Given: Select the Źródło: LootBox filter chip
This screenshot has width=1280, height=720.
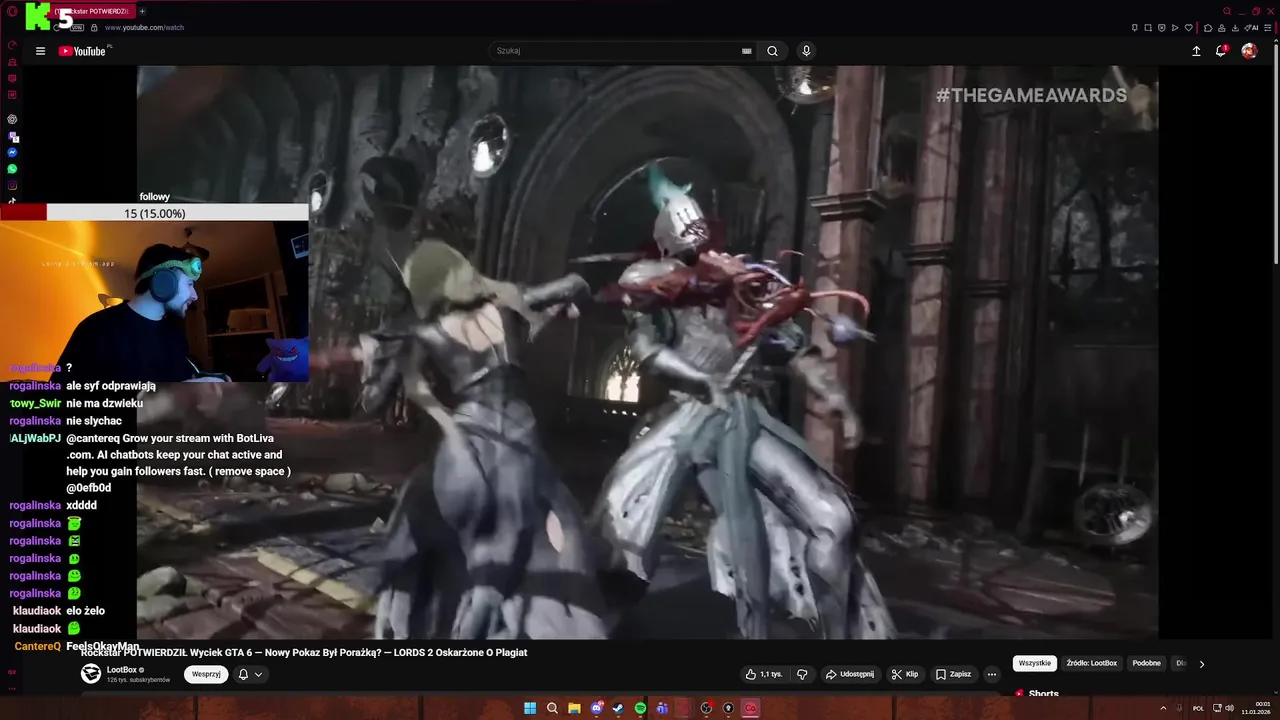Looking at the screenshot, I should click(1091, 663).
